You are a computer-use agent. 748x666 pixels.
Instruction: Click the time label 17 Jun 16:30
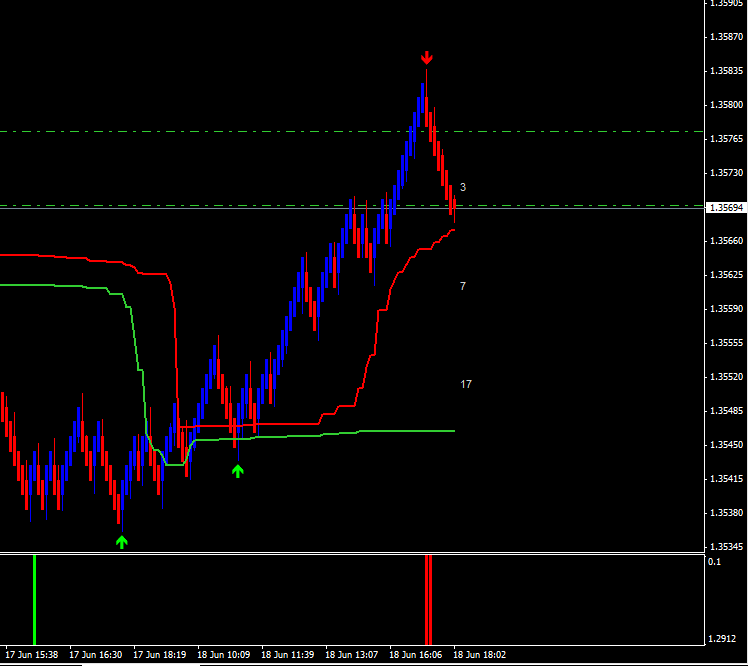(95, 655)
